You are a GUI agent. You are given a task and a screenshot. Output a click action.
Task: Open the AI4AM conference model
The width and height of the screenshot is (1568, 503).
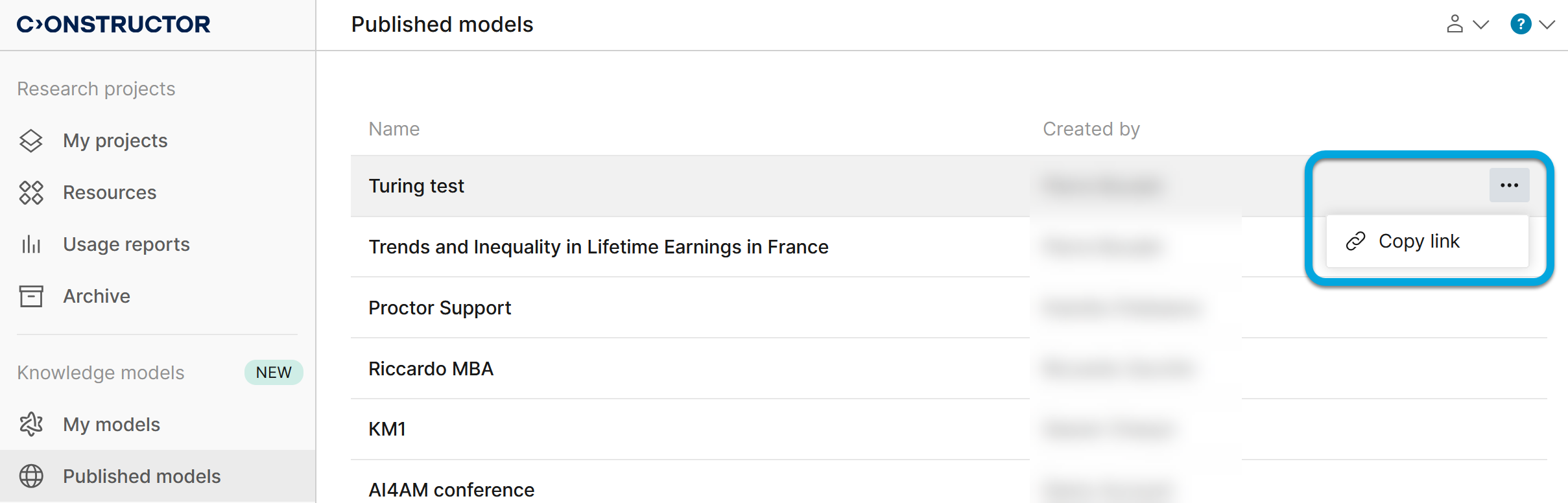(451, 490)
